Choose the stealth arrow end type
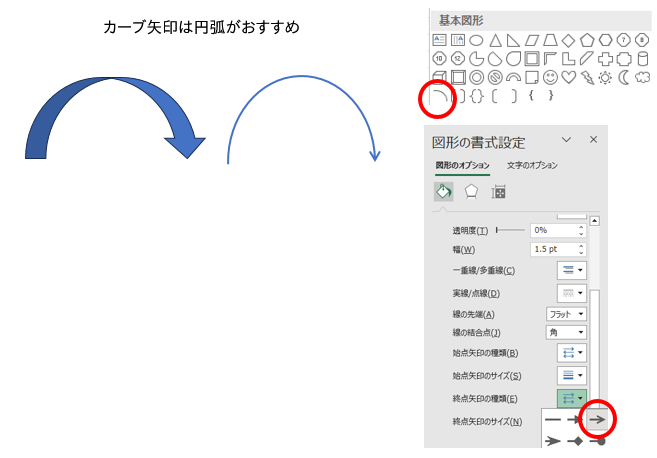This screenshot has height=458, width=657. pos(553,440)
